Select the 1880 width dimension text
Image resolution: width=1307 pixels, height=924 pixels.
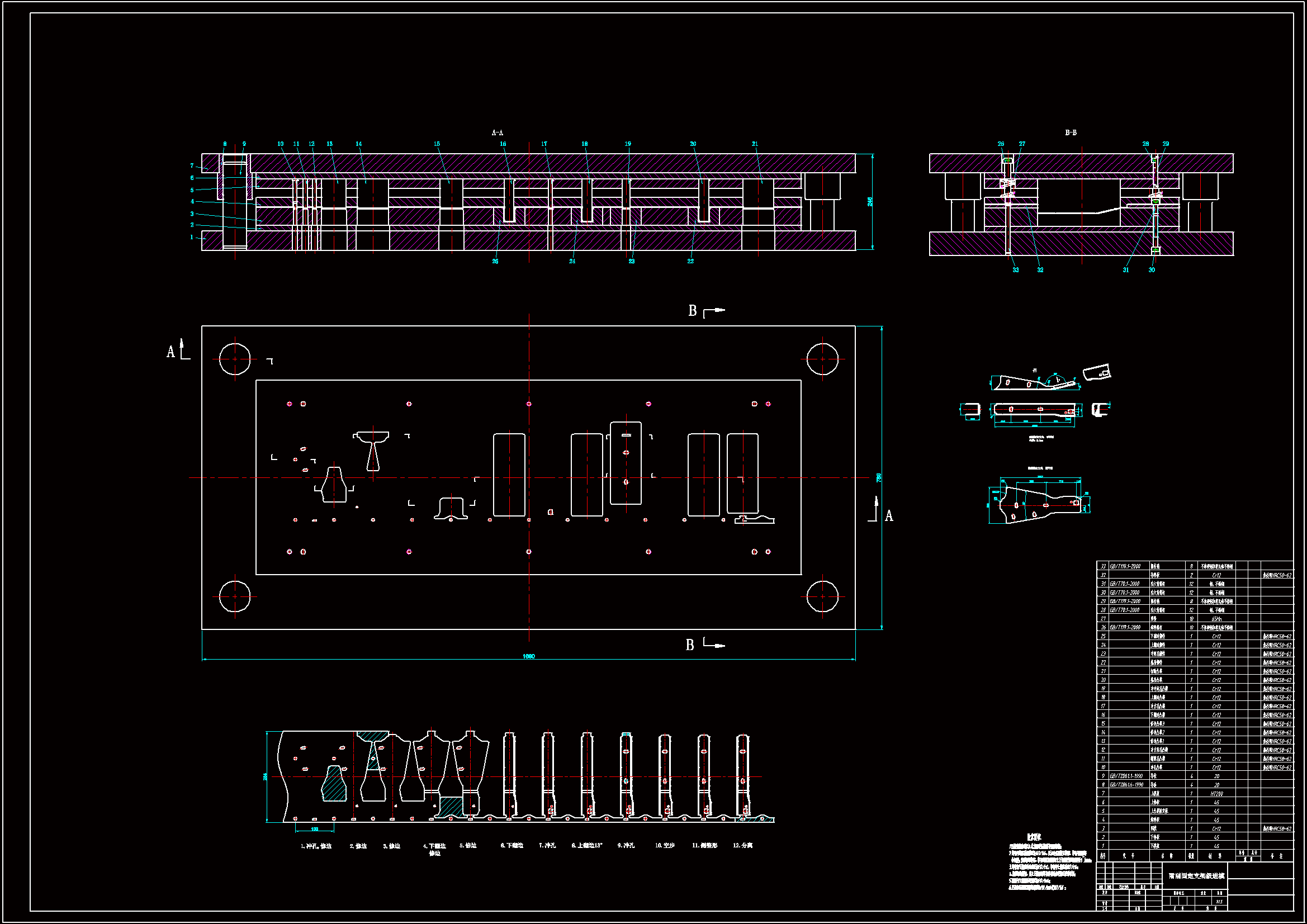(528, 656)
